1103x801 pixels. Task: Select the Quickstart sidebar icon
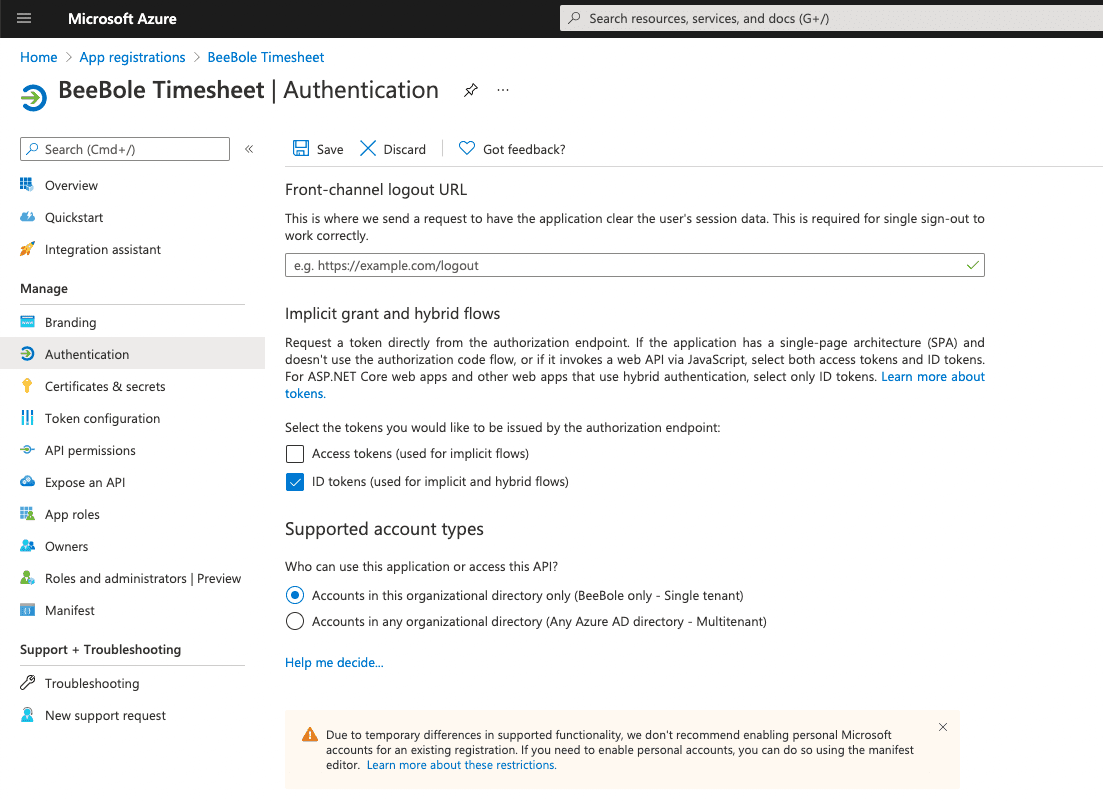tap(28, 217)
